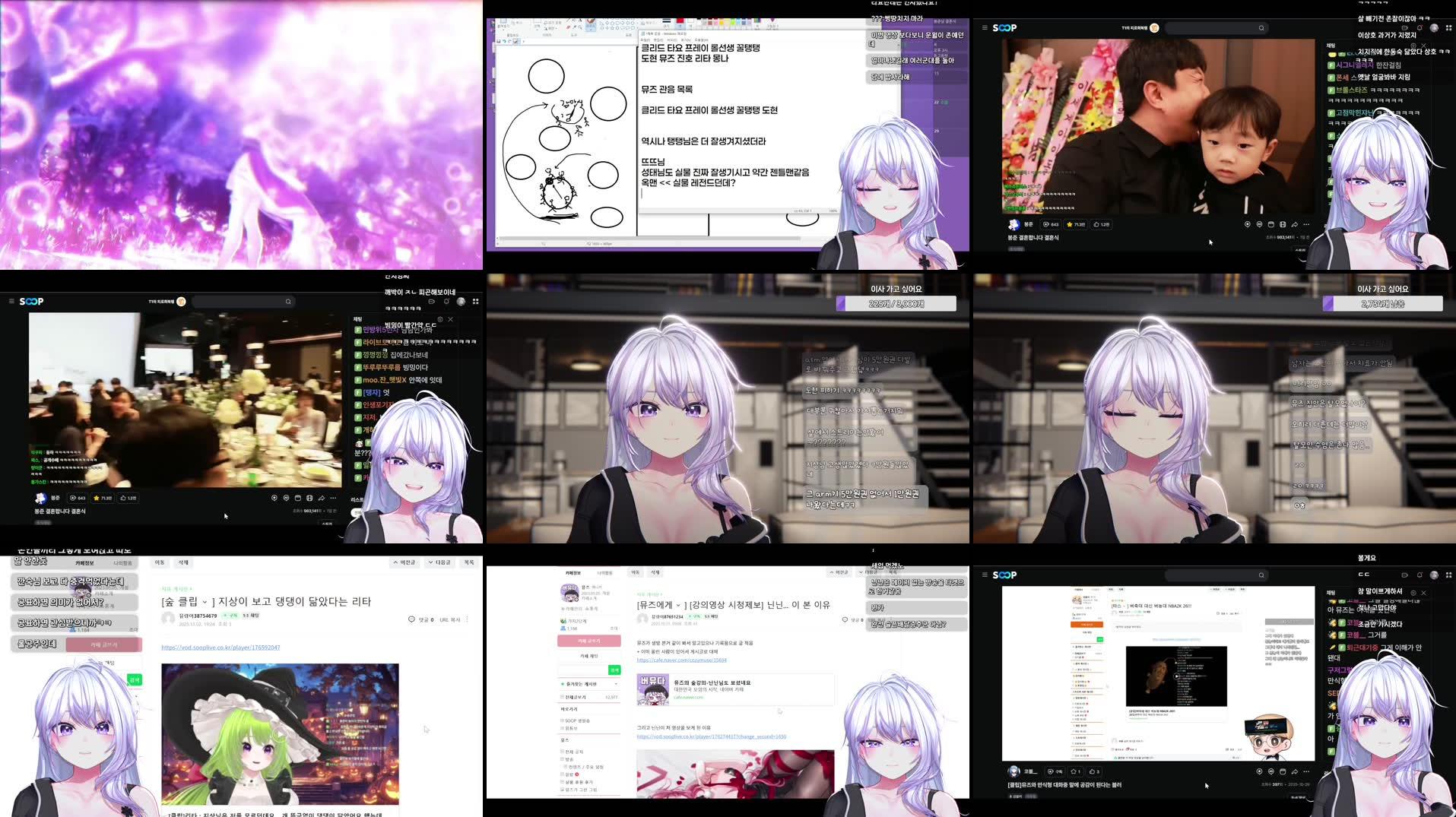Click the heart icon showing 643
This screenshot has height=817, width=1456.
[x=1052, y=224]
